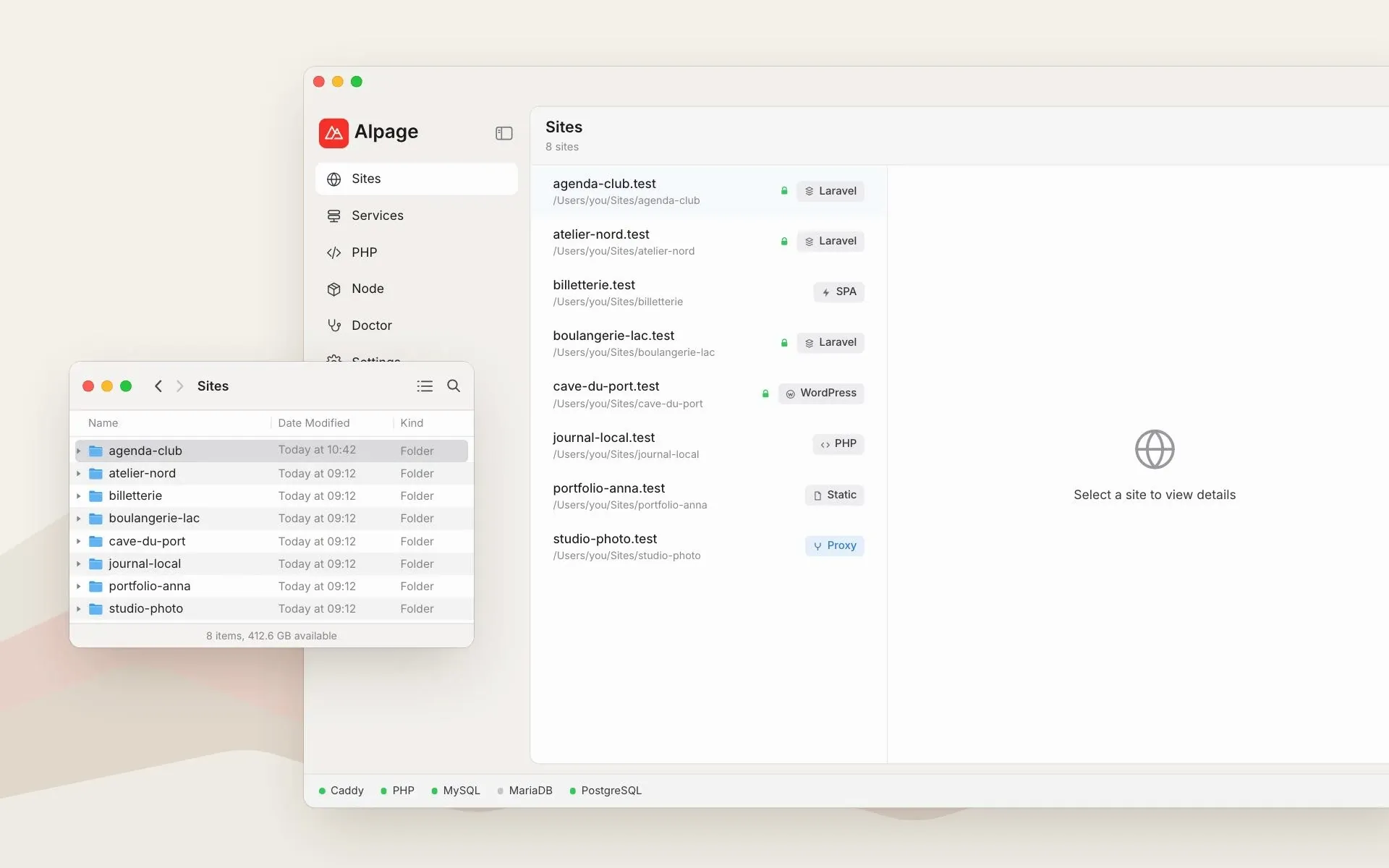Expand the studio-photo folder in Finder
Viewport: 1389px width, 868px height.
[x=79, y=609]
